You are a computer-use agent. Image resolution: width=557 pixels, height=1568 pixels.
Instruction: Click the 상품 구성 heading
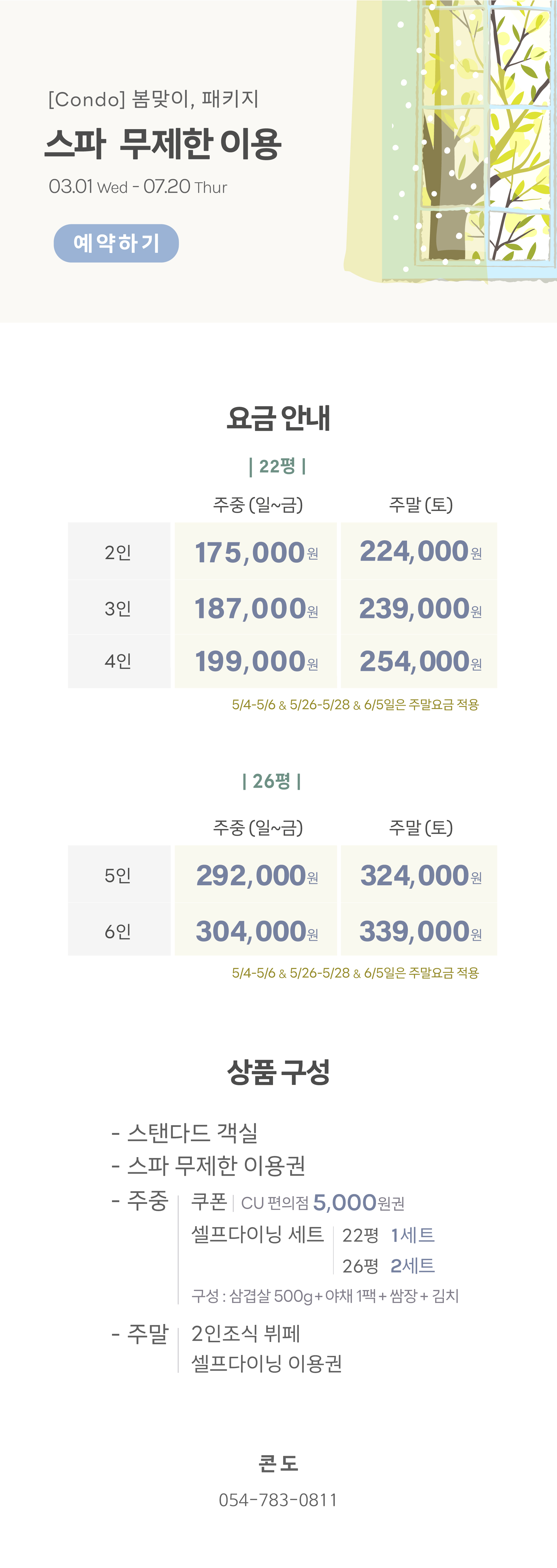pyautogui.click(x=278, y=1072)
